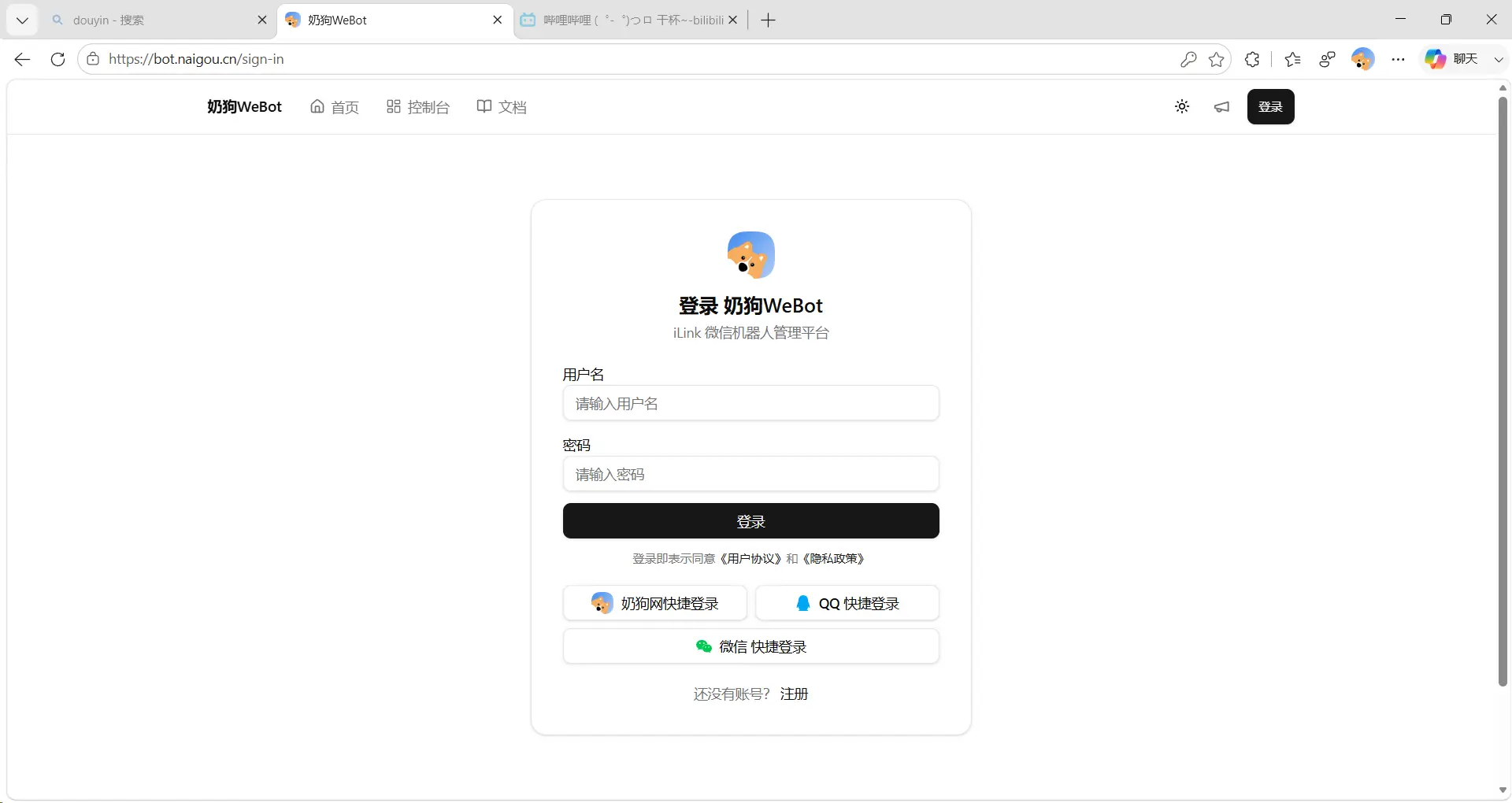Open the 注册 link to register
The width and height of the screenshot is (1512, 803).
[x=794, y=694]
